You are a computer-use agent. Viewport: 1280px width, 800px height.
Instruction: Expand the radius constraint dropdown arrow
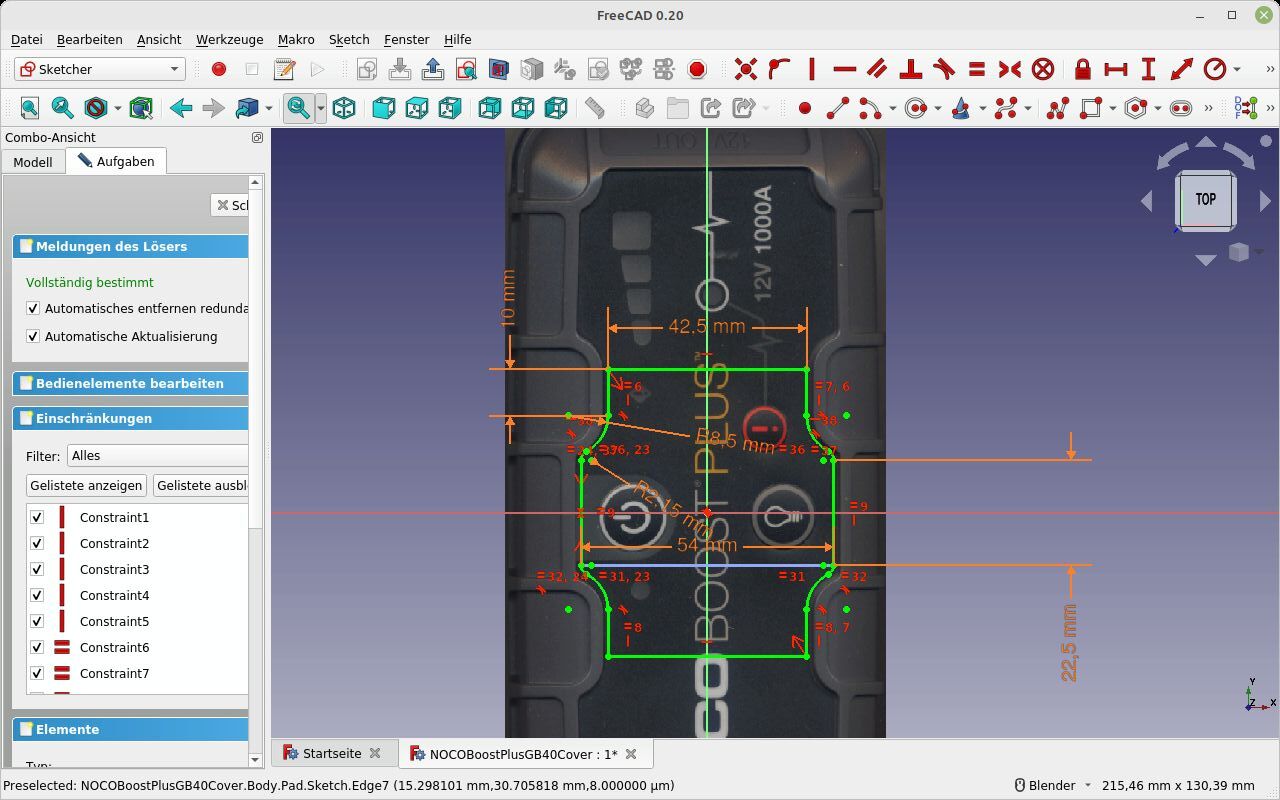[x=1237, y=69]
